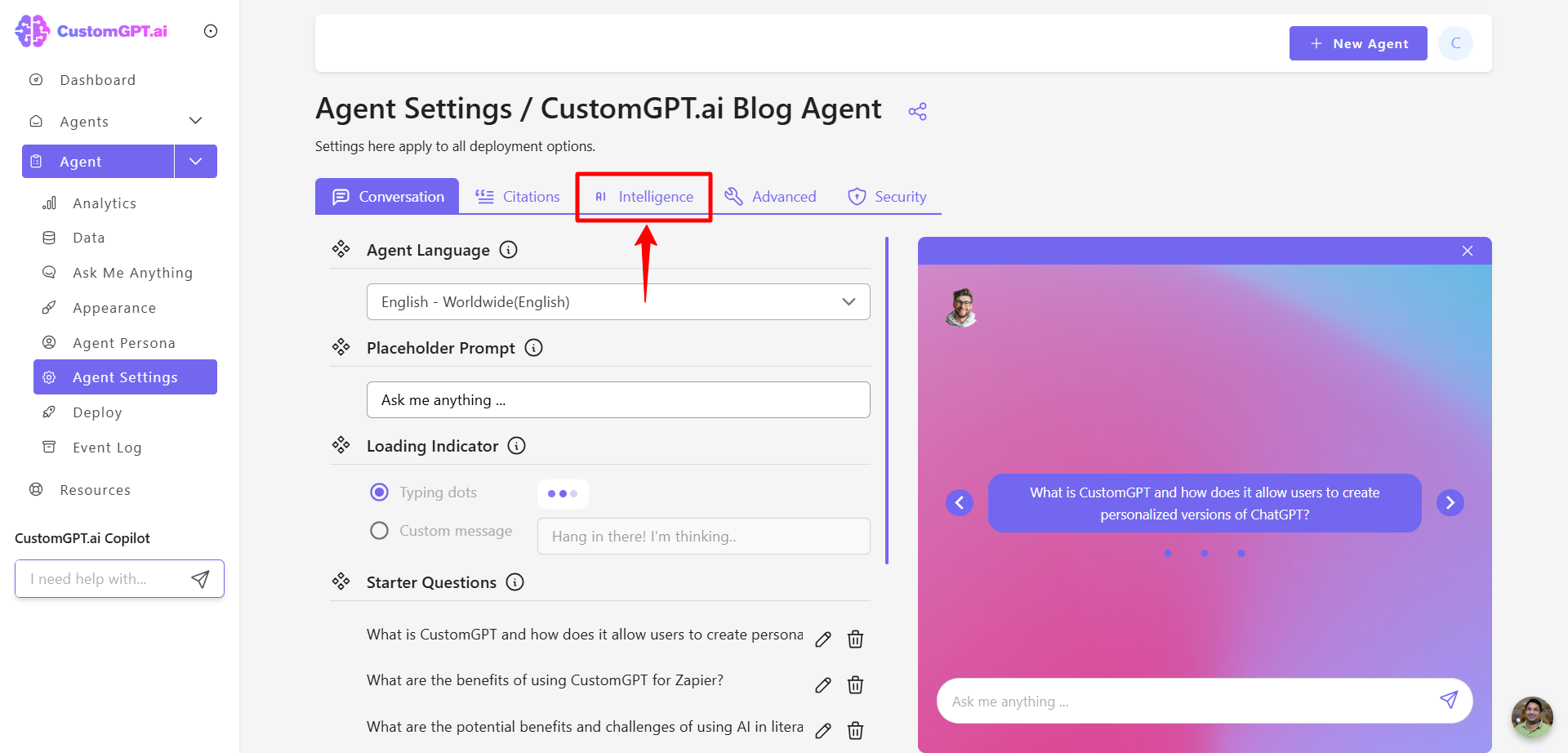The height and width of the screenshot is (753, 1568).
Task: Click the Starter Questions section icon
Action: (x=341, y=581)
